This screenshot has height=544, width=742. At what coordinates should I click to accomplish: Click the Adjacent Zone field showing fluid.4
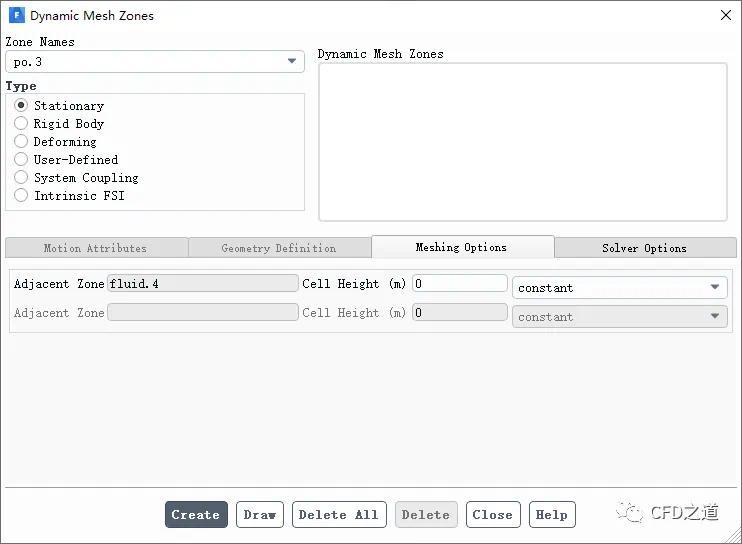[203, 283]
